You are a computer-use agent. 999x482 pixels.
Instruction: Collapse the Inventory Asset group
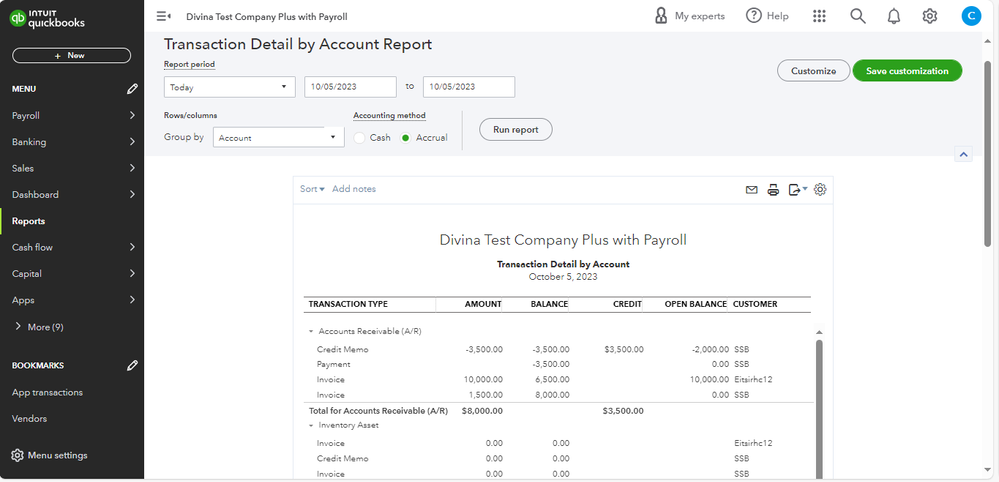(x=311, y=425)
